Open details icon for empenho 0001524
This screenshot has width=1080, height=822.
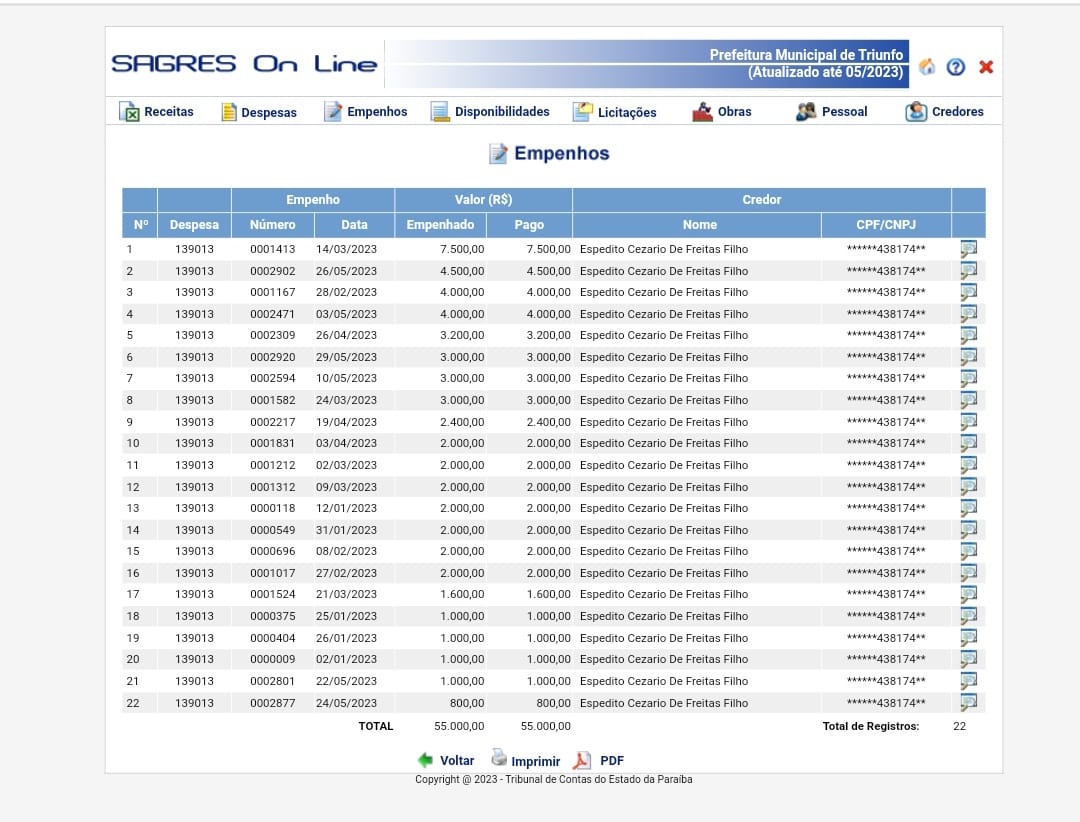tap(968, 595)
